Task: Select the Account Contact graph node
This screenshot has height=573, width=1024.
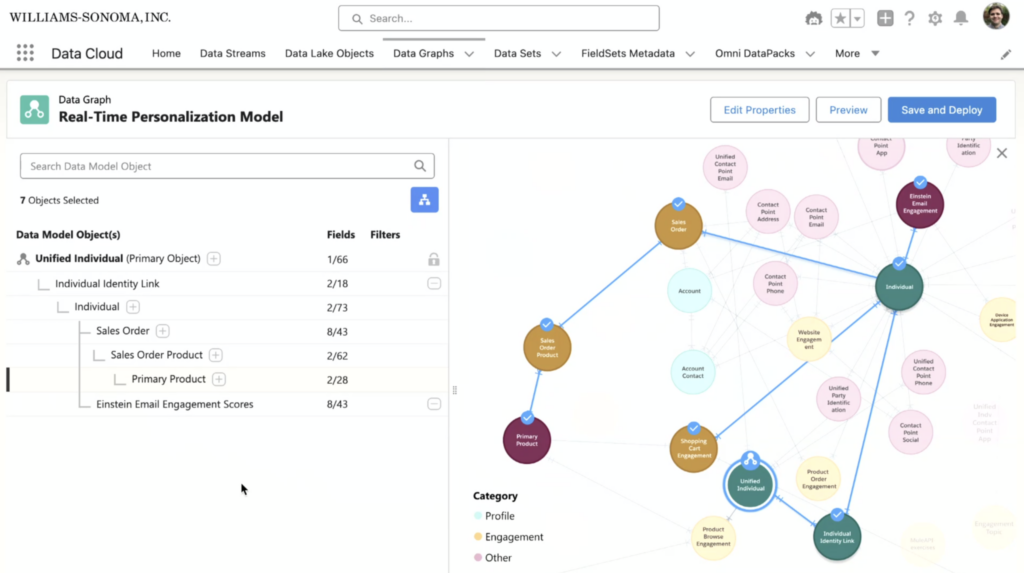Action: [x=693, y=372]
